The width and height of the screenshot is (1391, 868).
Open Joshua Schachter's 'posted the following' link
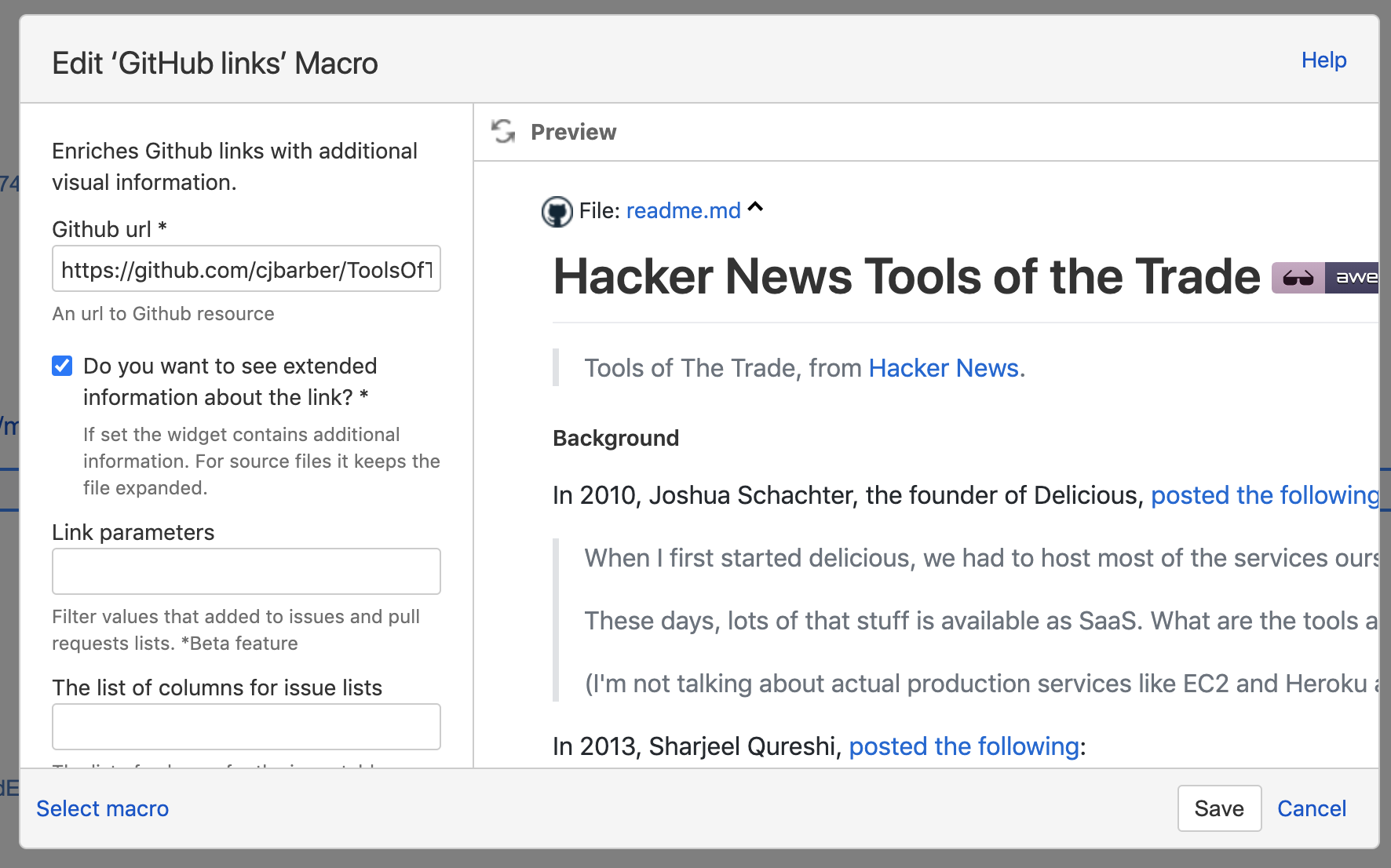1264,495
